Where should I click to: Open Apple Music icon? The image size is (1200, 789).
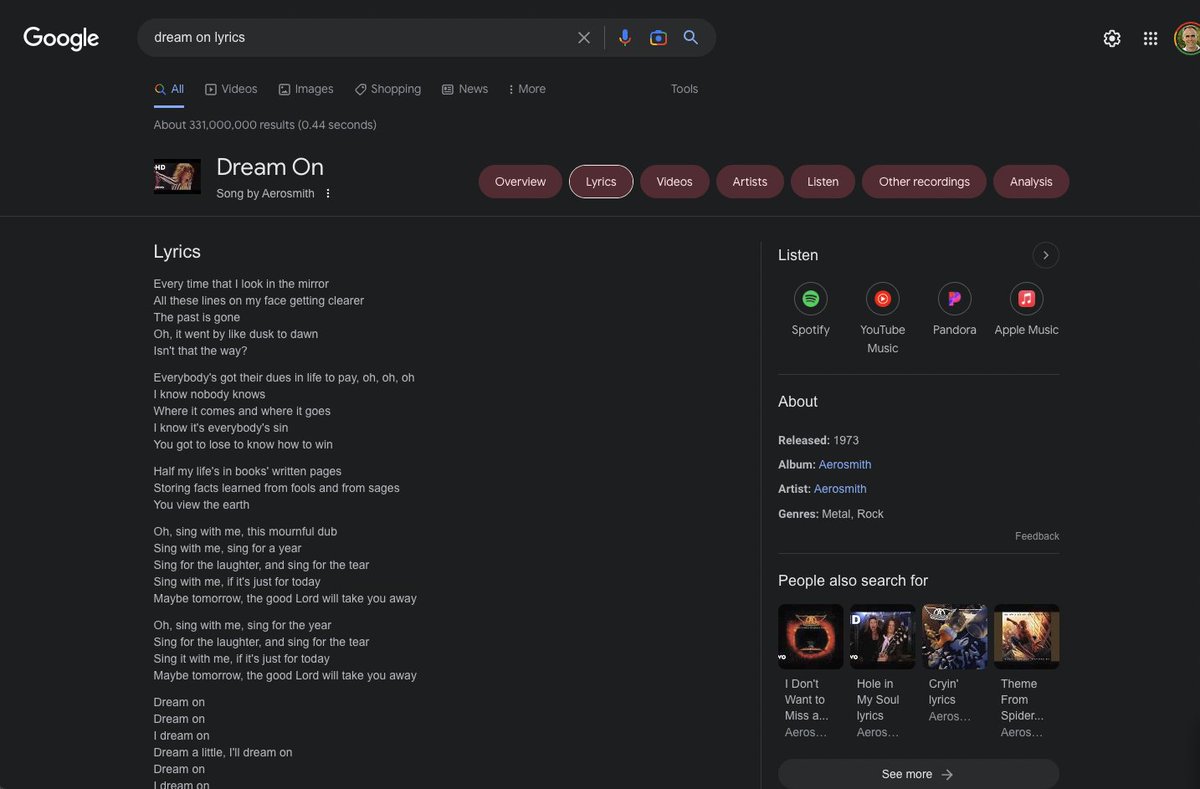coord(1027,299)
